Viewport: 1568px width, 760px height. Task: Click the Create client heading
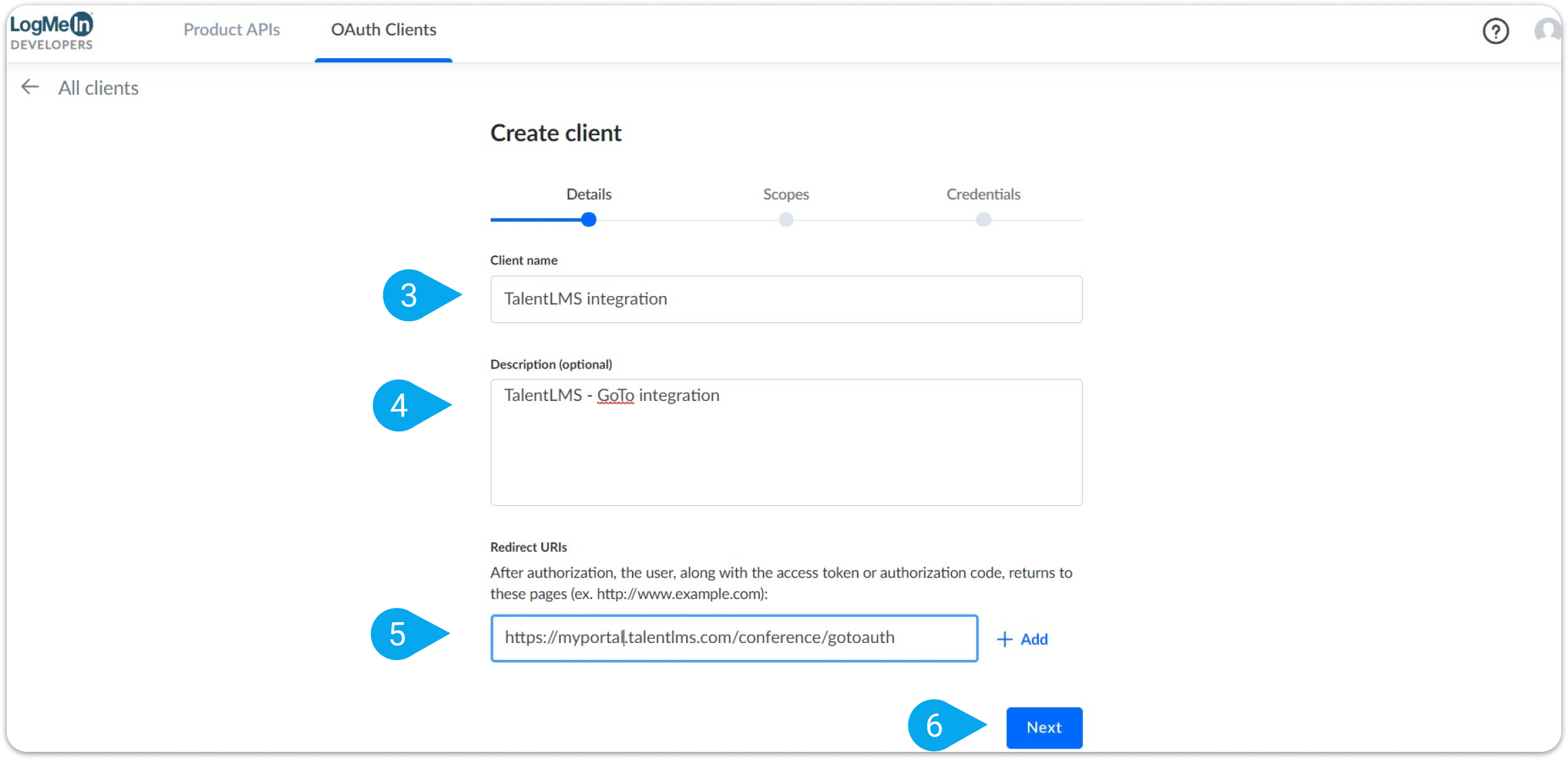[x=556, y=133]
